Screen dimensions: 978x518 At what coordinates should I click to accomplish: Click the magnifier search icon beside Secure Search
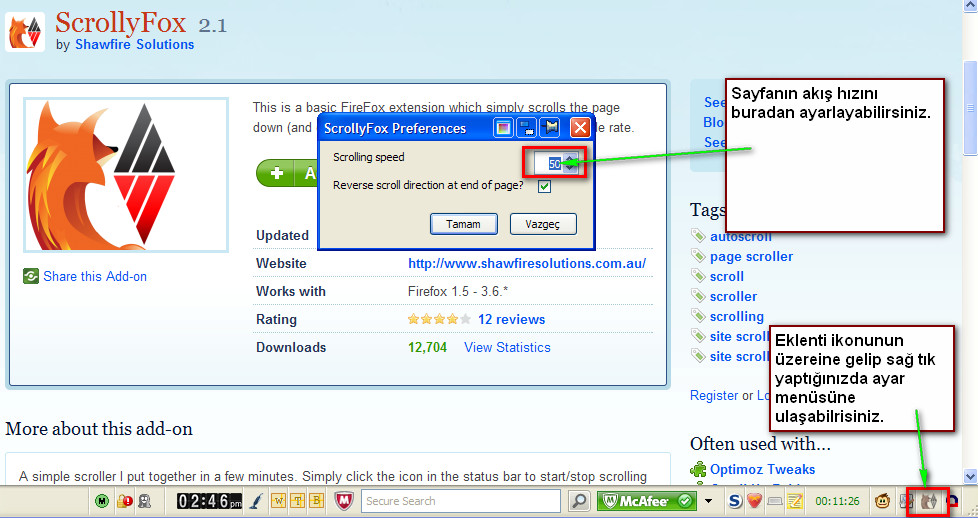579,501
